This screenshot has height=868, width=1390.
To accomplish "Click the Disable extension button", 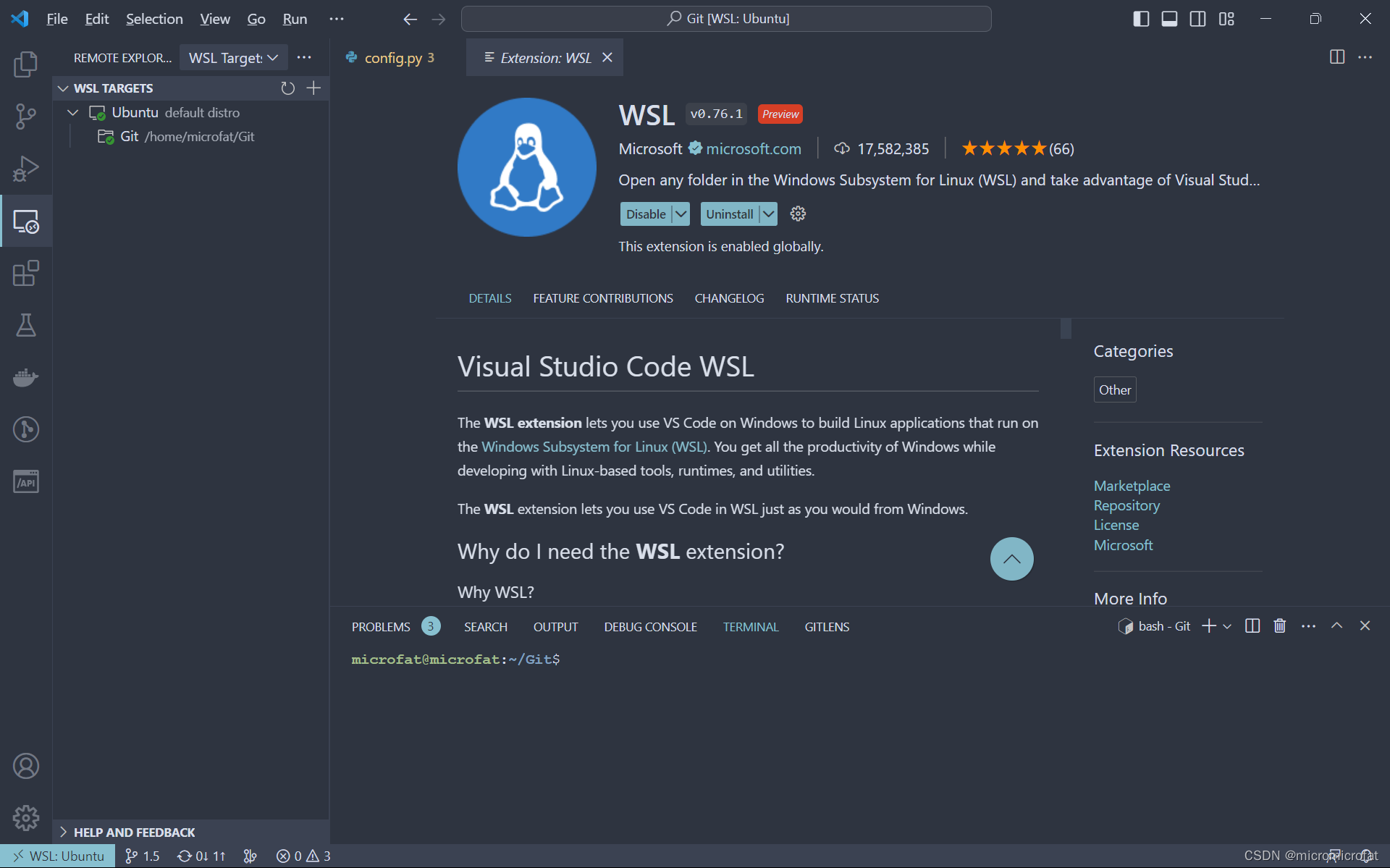I will point(646,214).
